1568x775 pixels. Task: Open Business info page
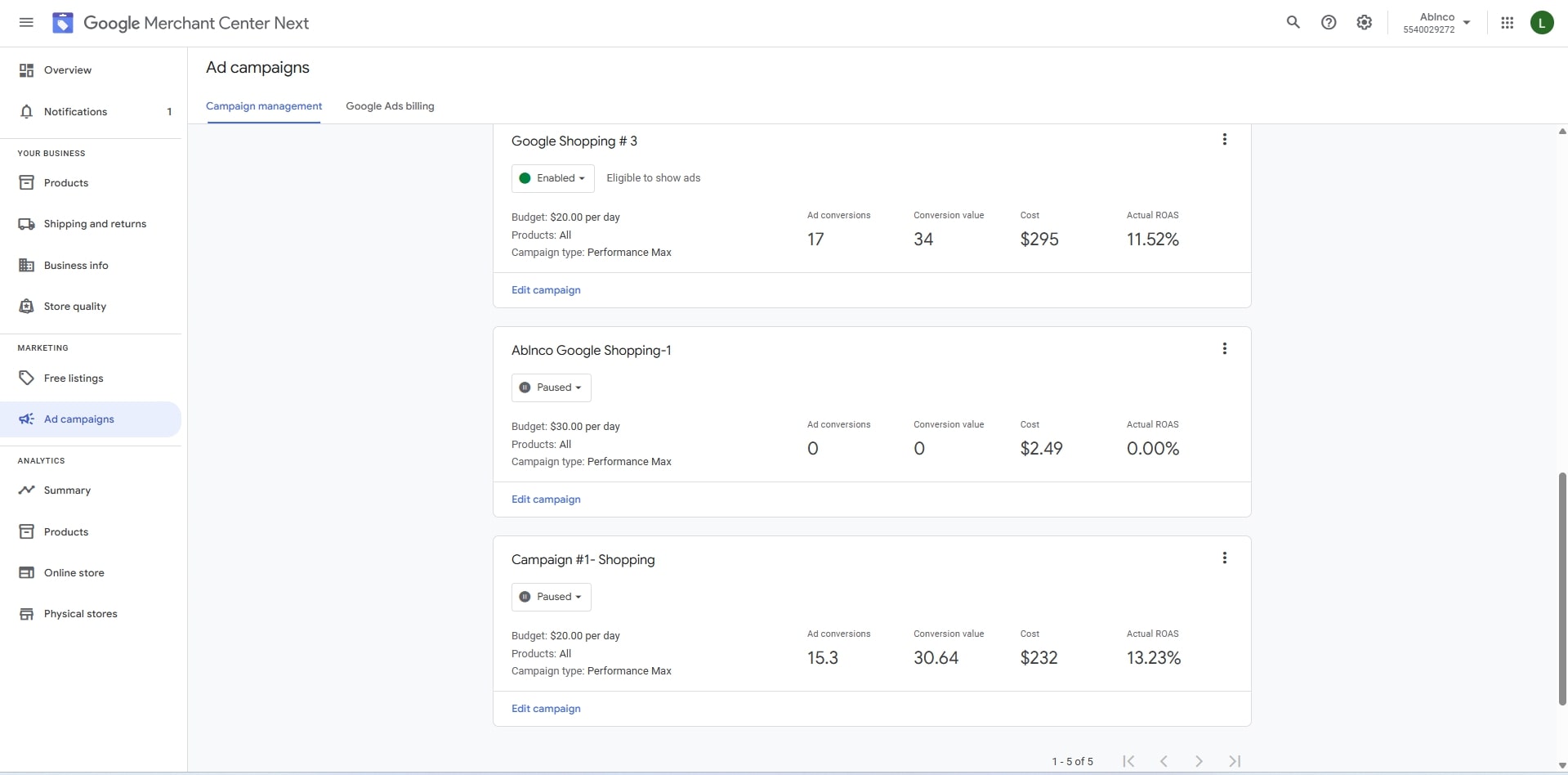point(91,266)
